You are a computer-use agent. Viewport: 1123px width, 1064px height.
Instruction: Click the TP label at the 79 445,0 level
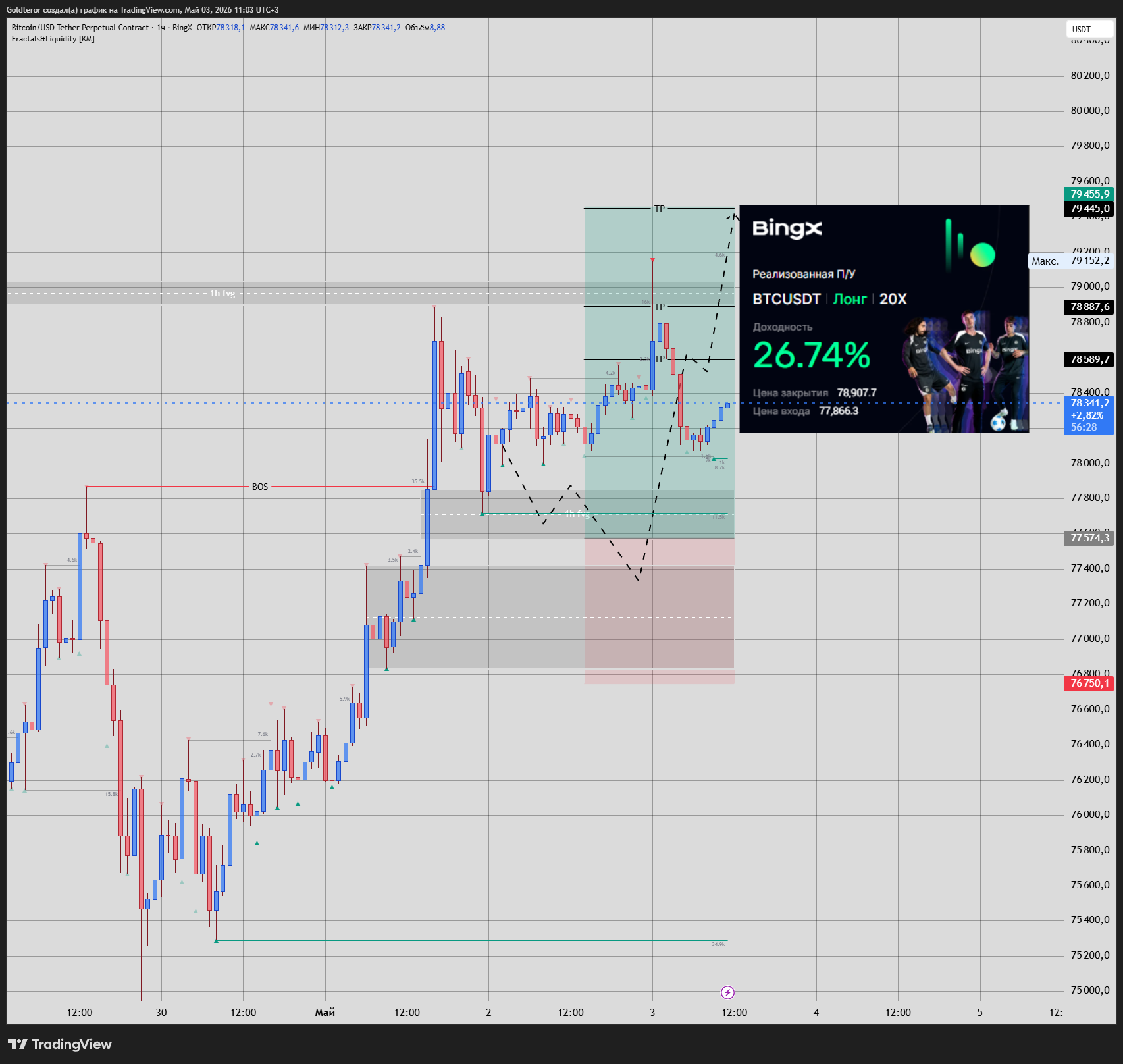tap(660, 209)
